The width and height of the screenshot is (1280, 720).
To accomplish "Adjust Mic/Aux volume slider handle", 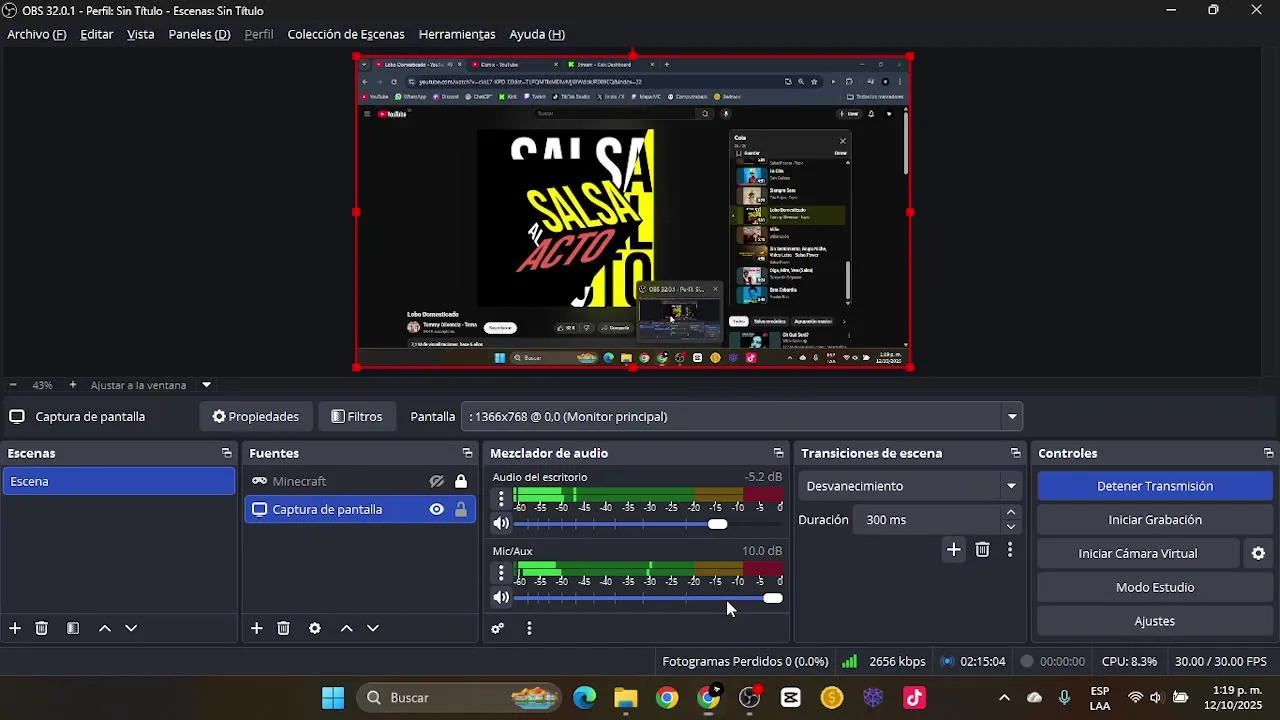I will [773, 598].
